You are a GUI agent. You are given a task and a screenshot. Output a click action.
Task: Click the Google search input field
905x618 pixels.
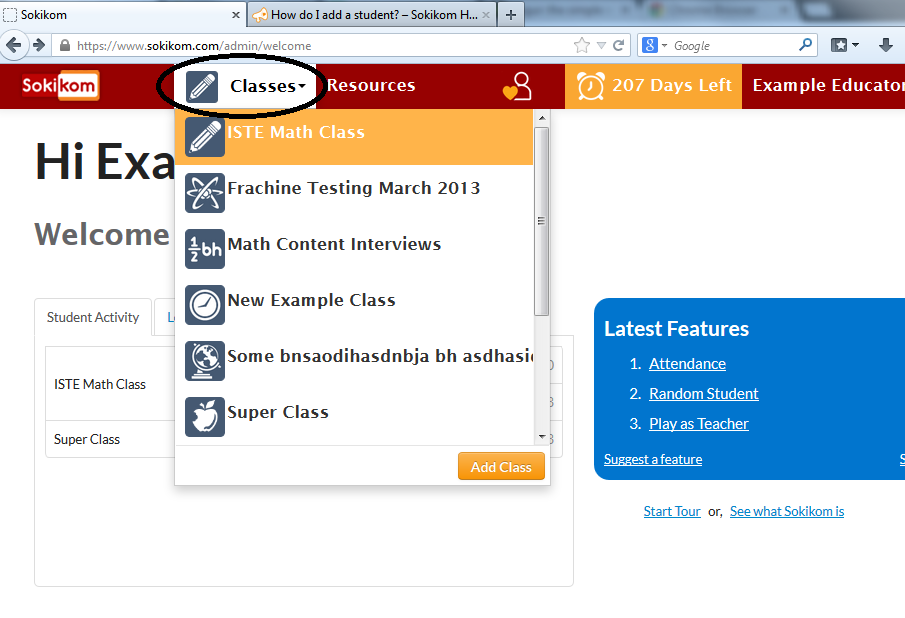733,45
